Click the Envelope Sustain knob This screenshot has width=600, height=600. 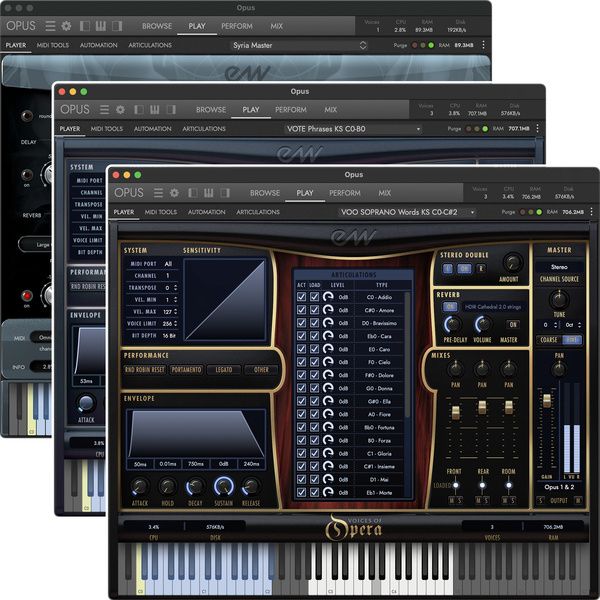[x=223, y=486]
